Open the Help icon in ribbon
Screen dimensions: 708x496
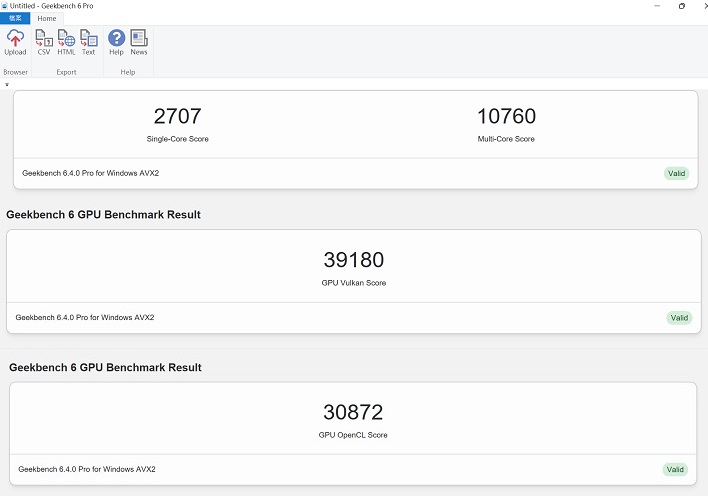pos(116,42)
